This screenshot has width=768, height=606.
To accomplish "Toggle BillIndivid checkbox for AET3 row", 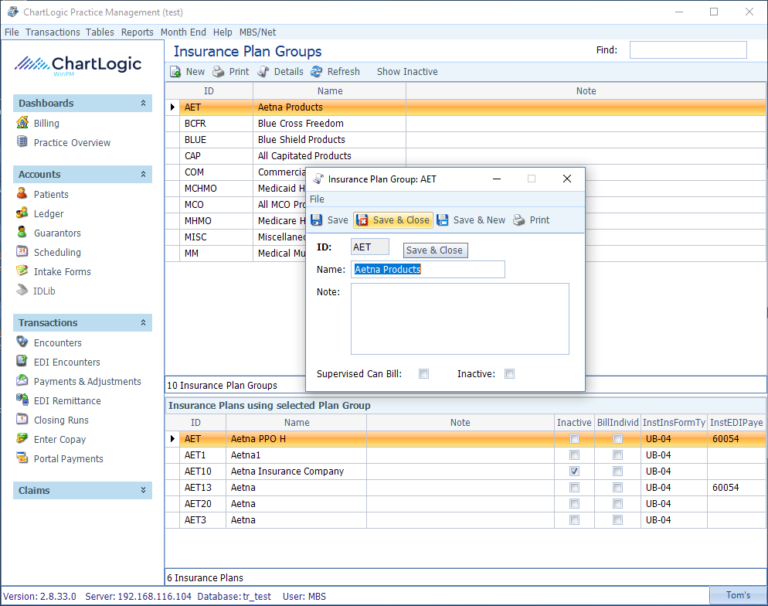I will pyautogui.click(x=618, y=520).
